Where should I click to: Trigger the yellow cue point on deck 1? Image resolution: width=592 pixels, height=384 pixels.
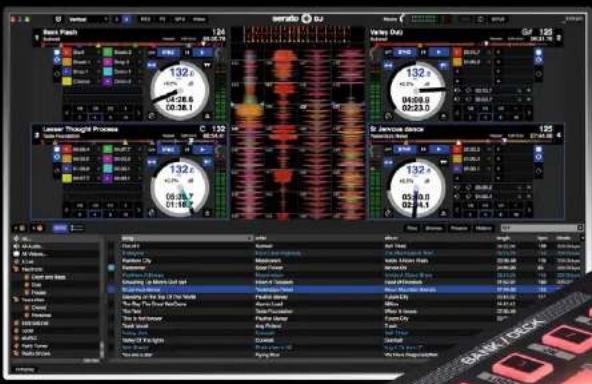click(67, 81)
